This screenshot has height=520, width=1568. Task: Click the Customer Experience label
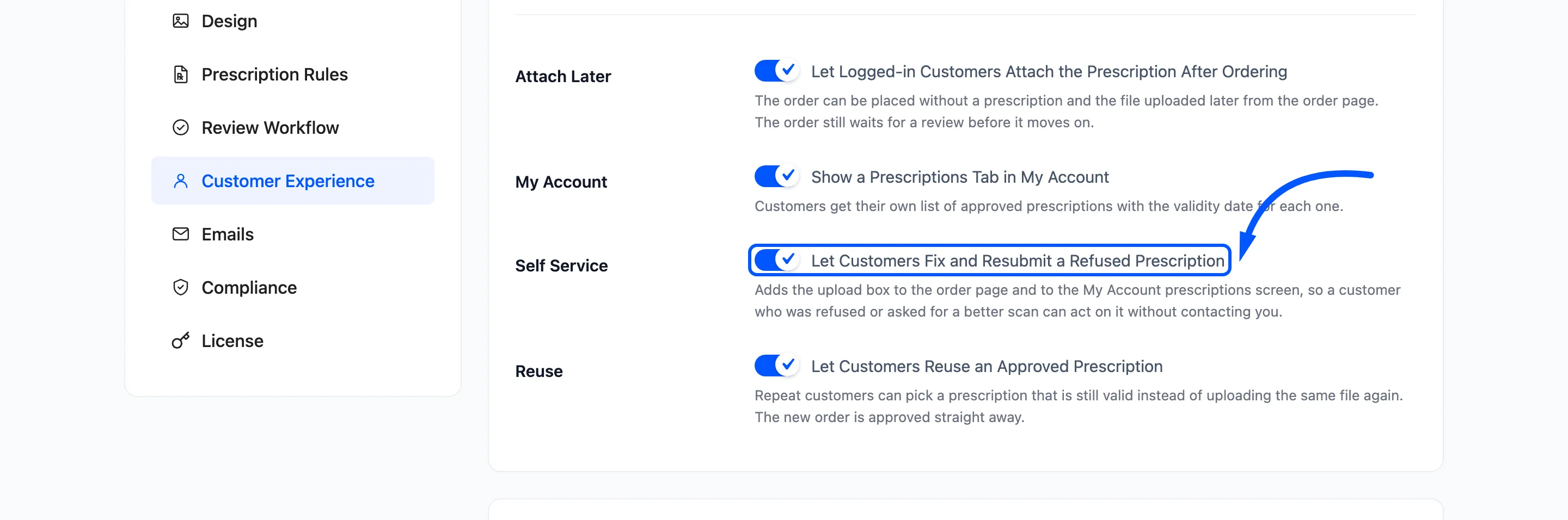288,181
